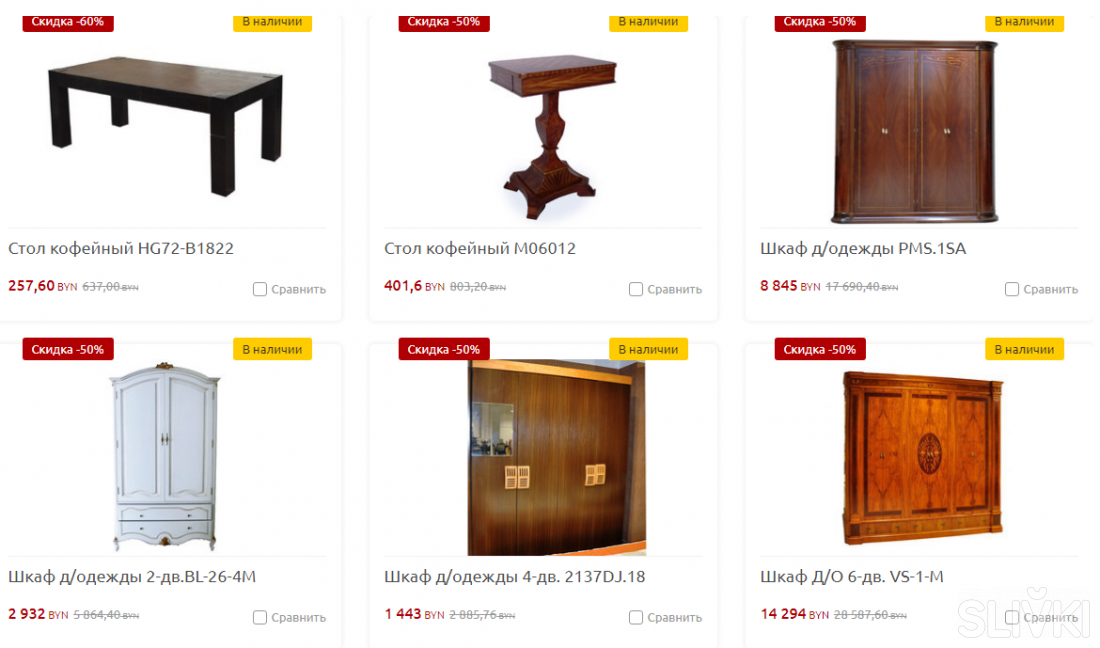Enable compare for Шкаф д/одежды PMS.1SA
Viewport: 1100px width, 648px height.
point(1012,289)
